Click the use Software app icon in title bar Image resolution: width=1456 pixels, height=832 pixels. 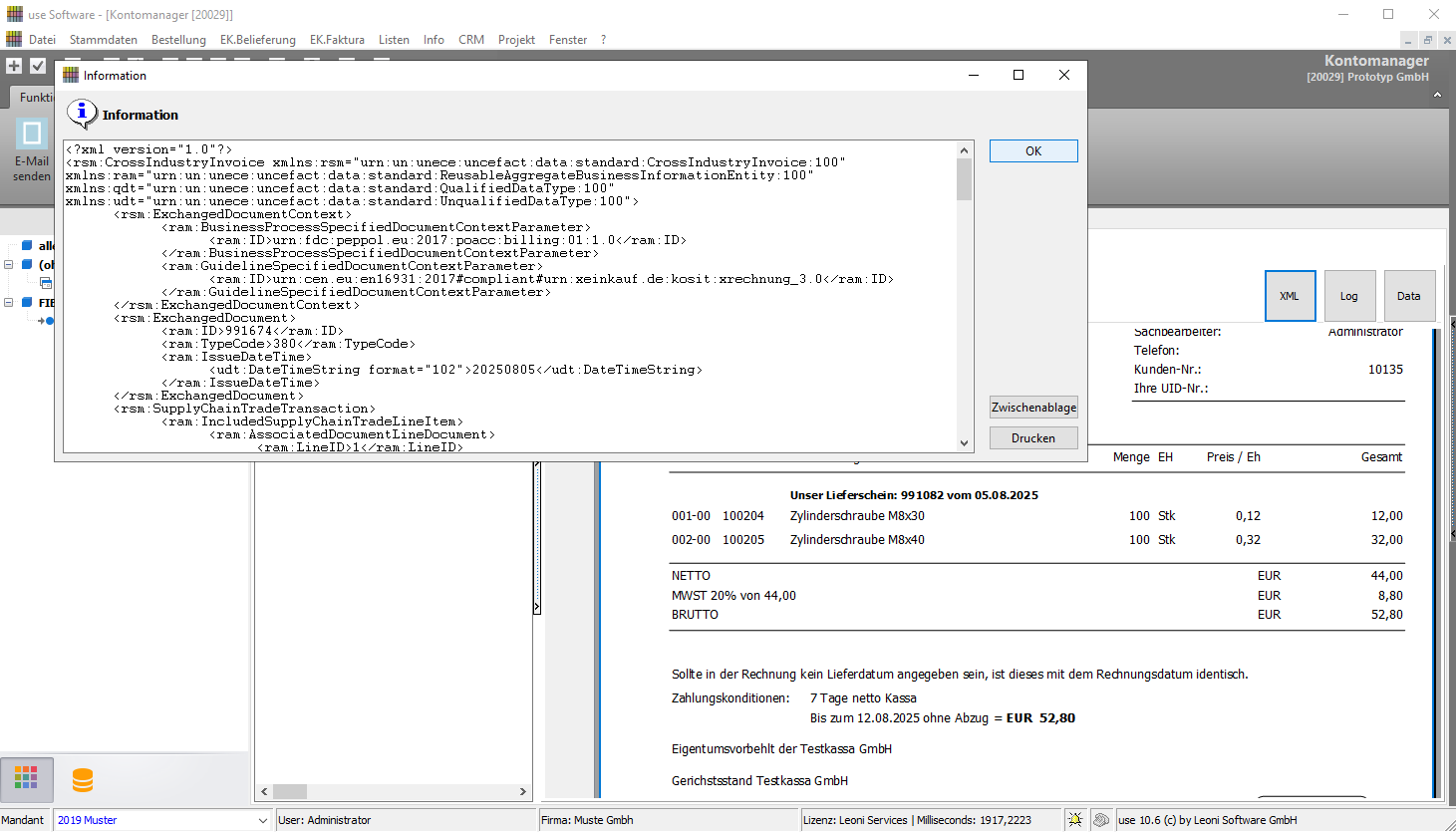click(15, 14)
